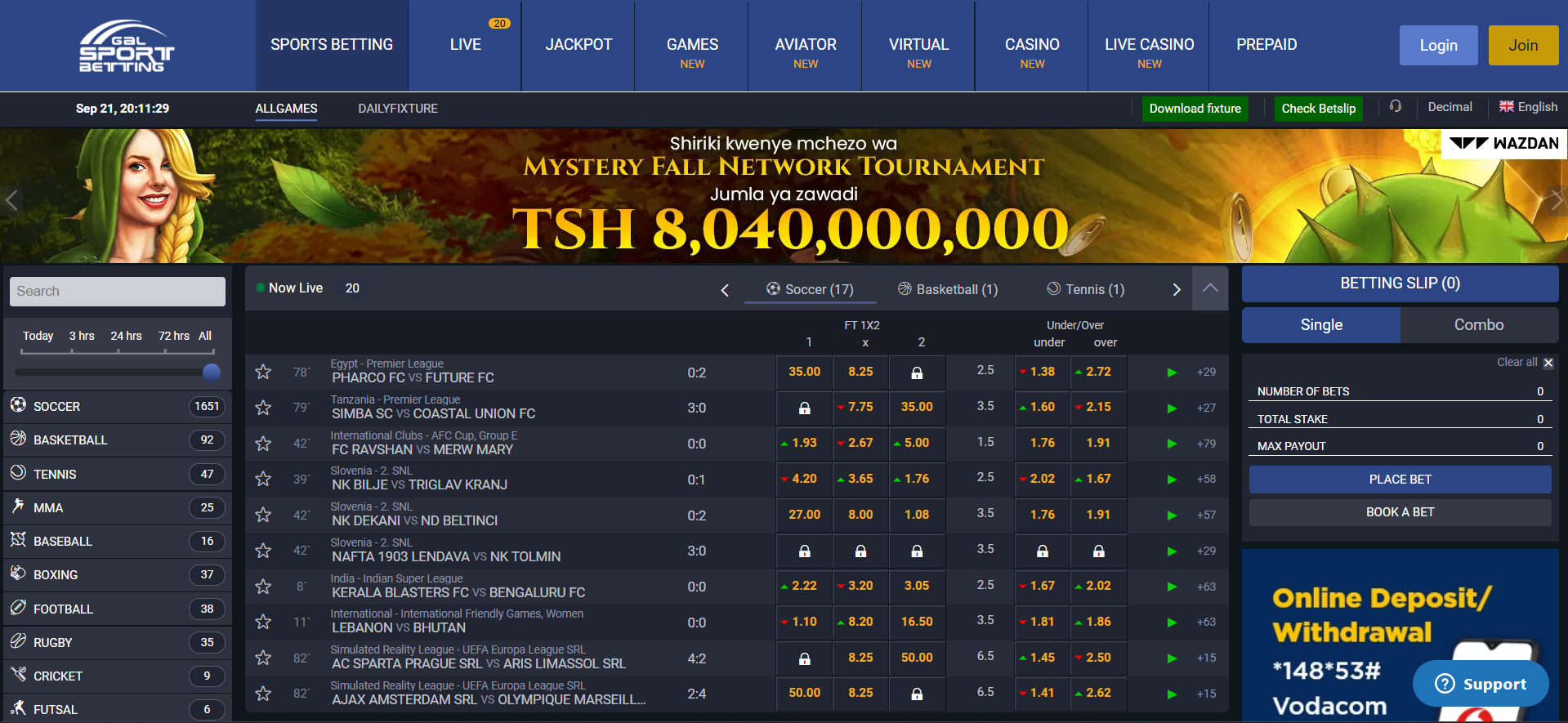Star the FC RAVSHAN vs MERW MARY match
Screen dimensions: 1568x723
pos(263,443)
